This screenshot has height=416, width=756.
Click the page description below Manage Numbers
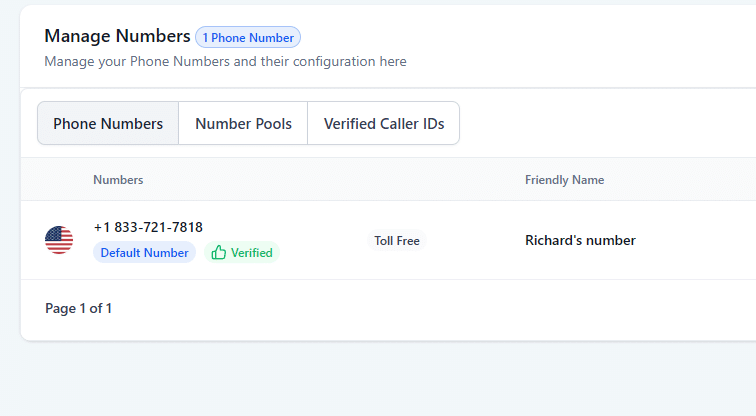click(x=225, y=61)
